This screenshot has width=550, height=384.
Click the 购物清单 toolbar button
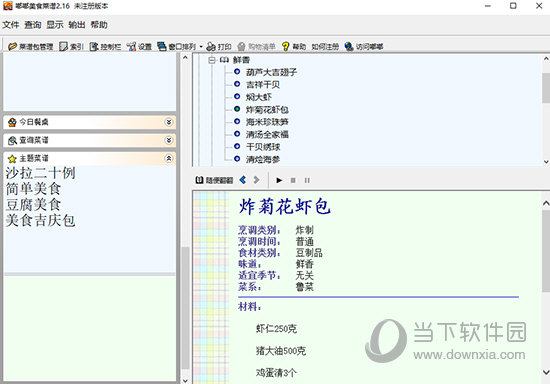coord(256,46)
